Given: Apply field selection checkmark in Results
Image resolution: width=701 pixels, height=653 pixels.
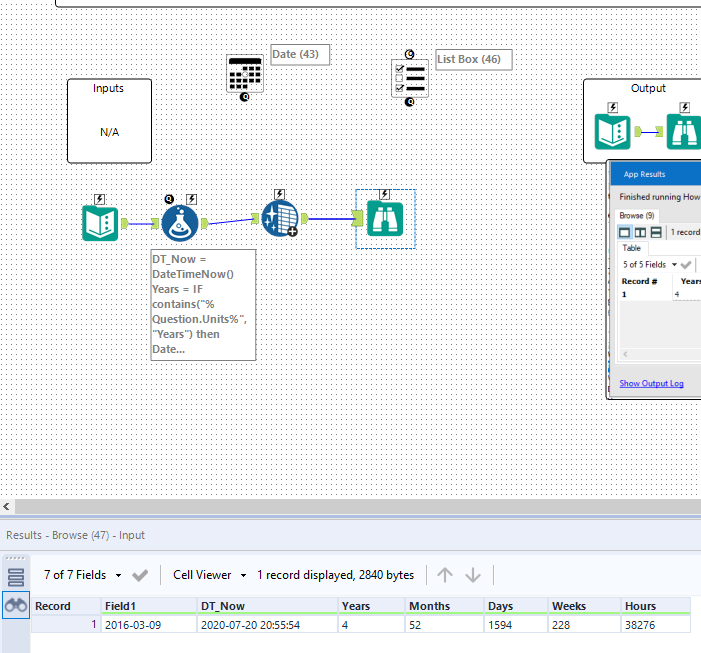Looking at the screenshot, I should pos(140,575).
